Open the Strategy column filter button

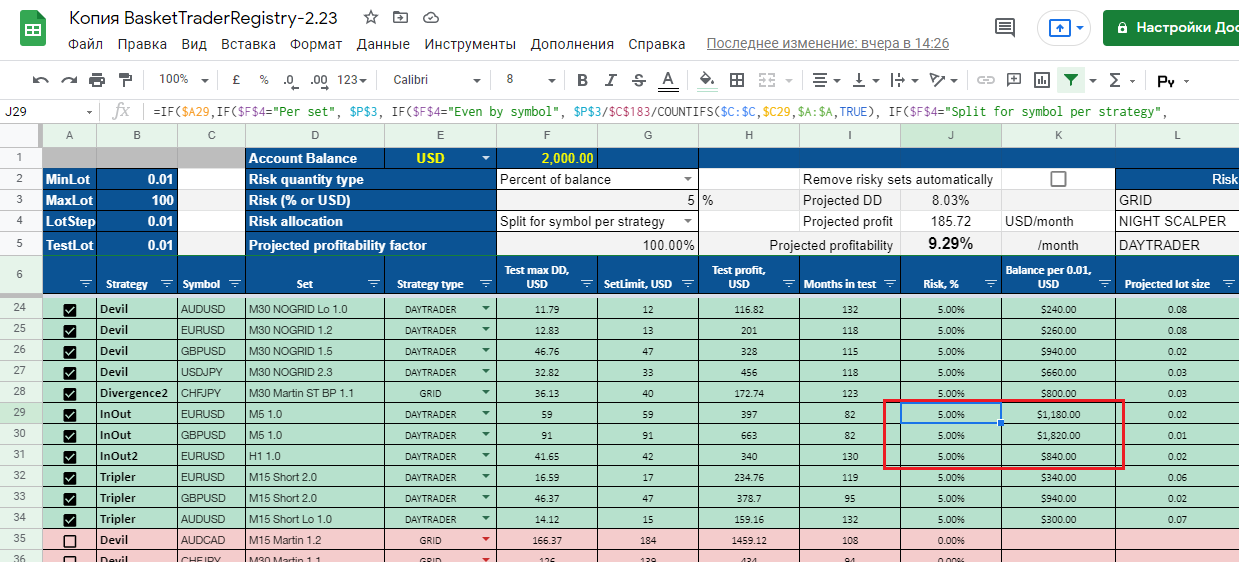[x=167, y=284]
